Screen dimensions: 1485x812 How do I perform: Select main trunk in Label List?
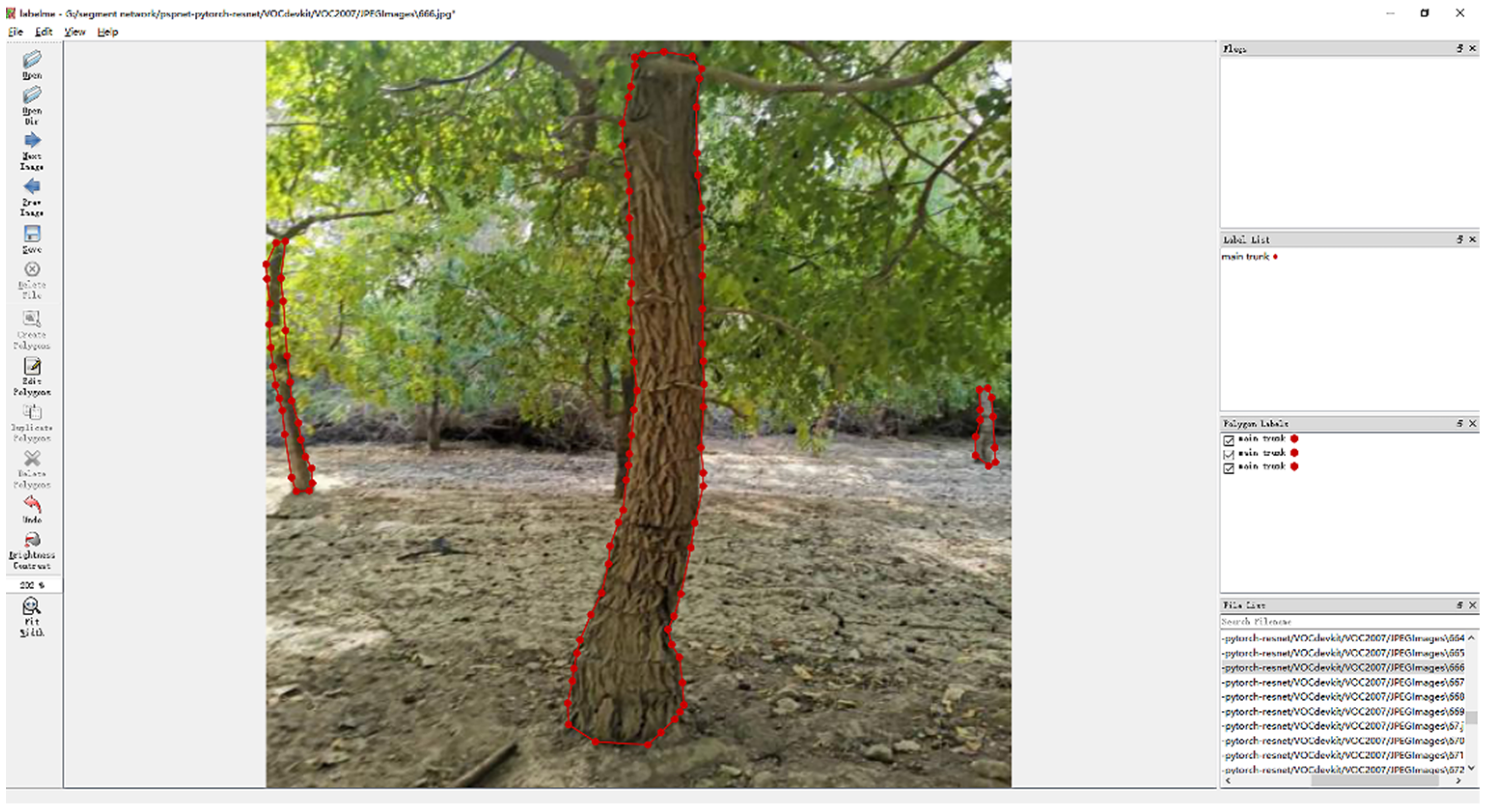[1245, 257]
